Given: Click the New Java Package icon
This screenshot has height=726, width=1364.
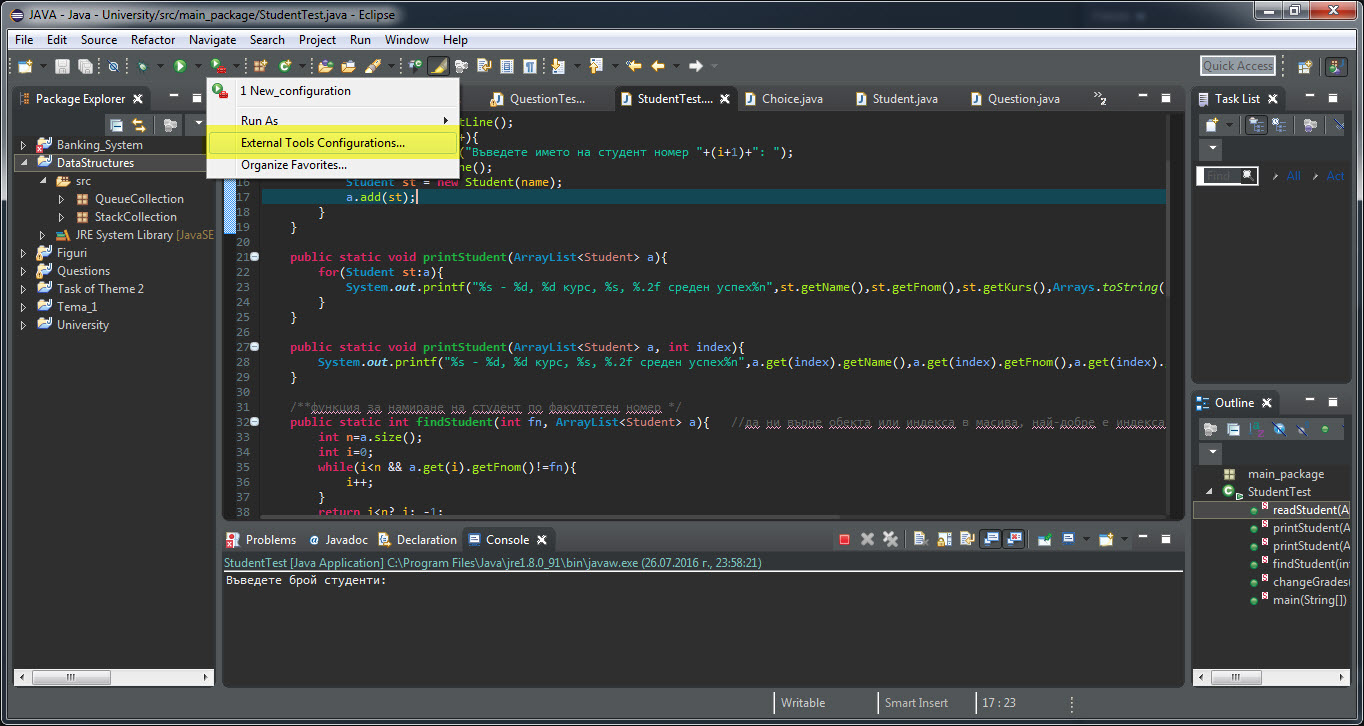Looking at the screenshot, I should click(260, 66).
